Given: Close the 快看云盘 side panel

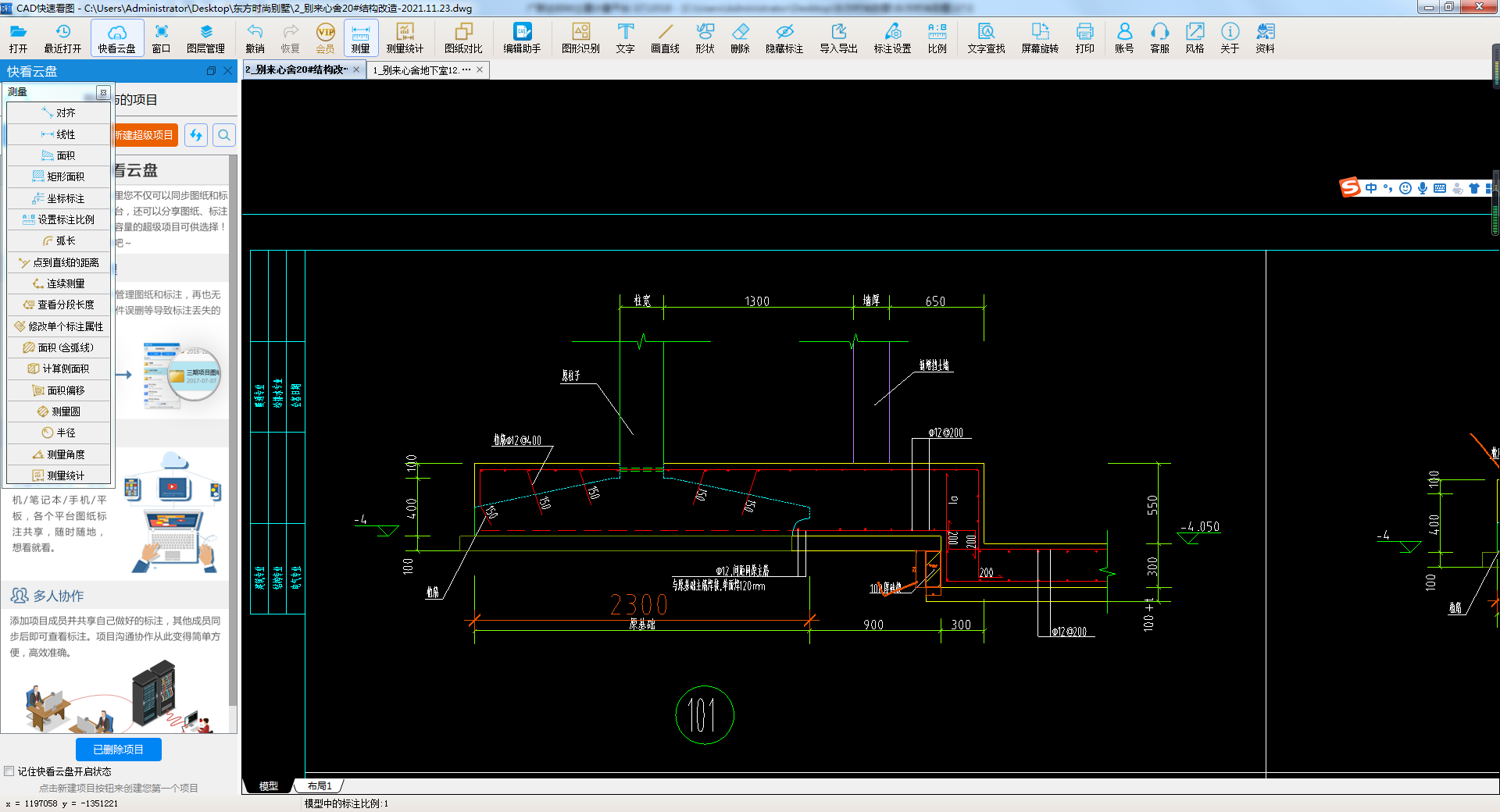Looking at the screenshot, I should 228,71.
